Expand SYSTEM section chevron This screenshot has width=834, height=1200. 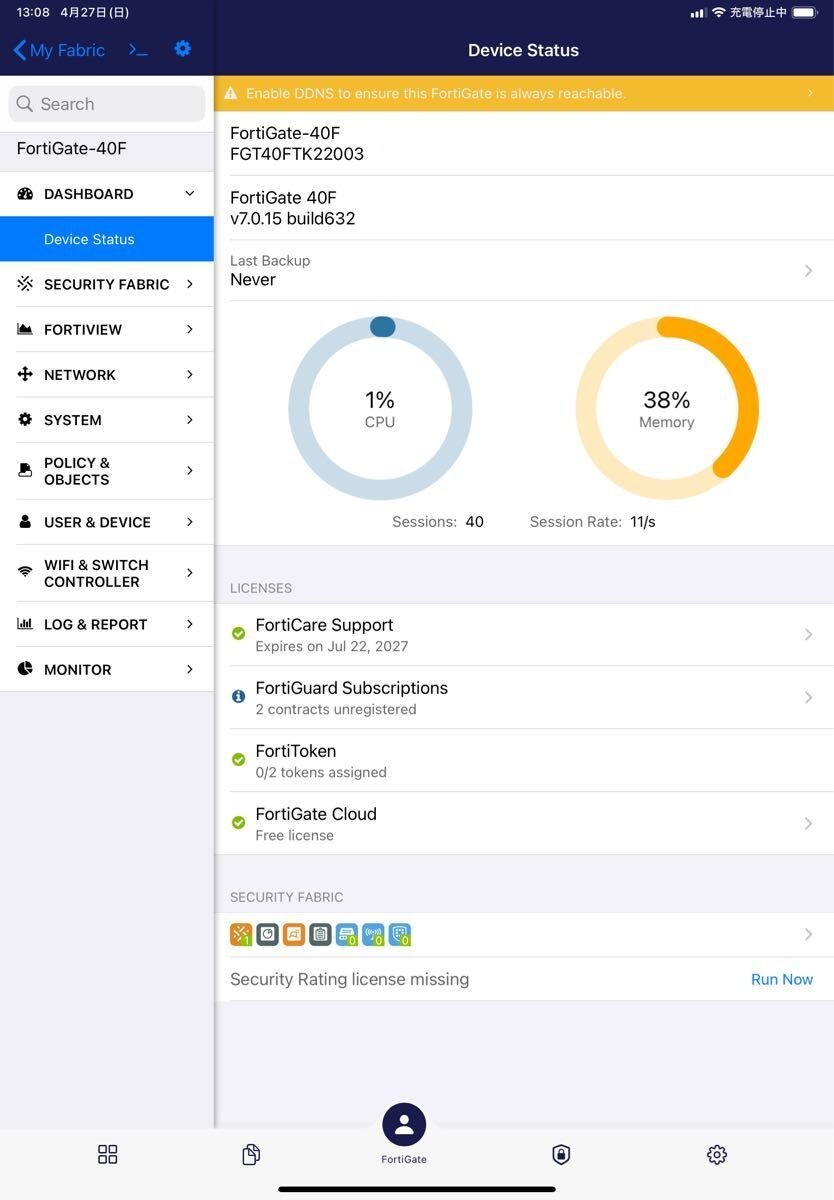pyautogui.click(x=190, y=420)
